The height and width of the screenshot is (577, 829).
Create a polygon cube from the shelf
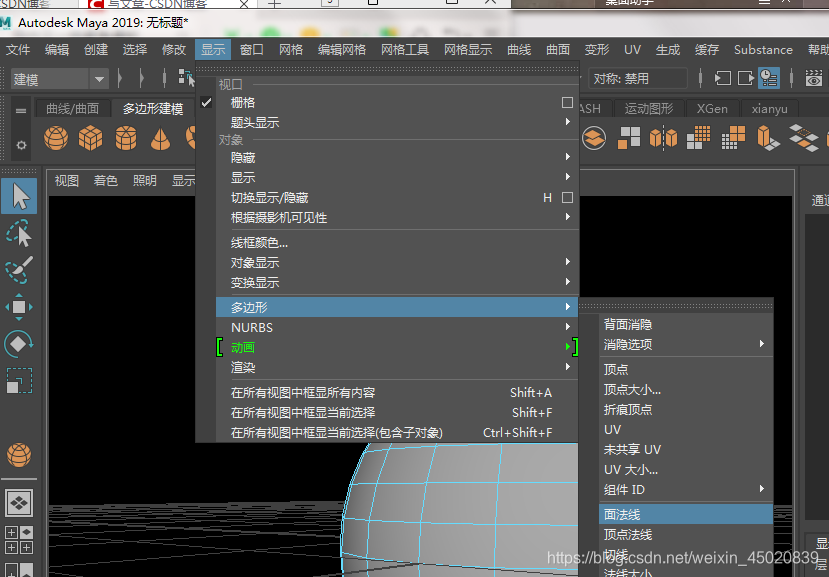[90, 138]
